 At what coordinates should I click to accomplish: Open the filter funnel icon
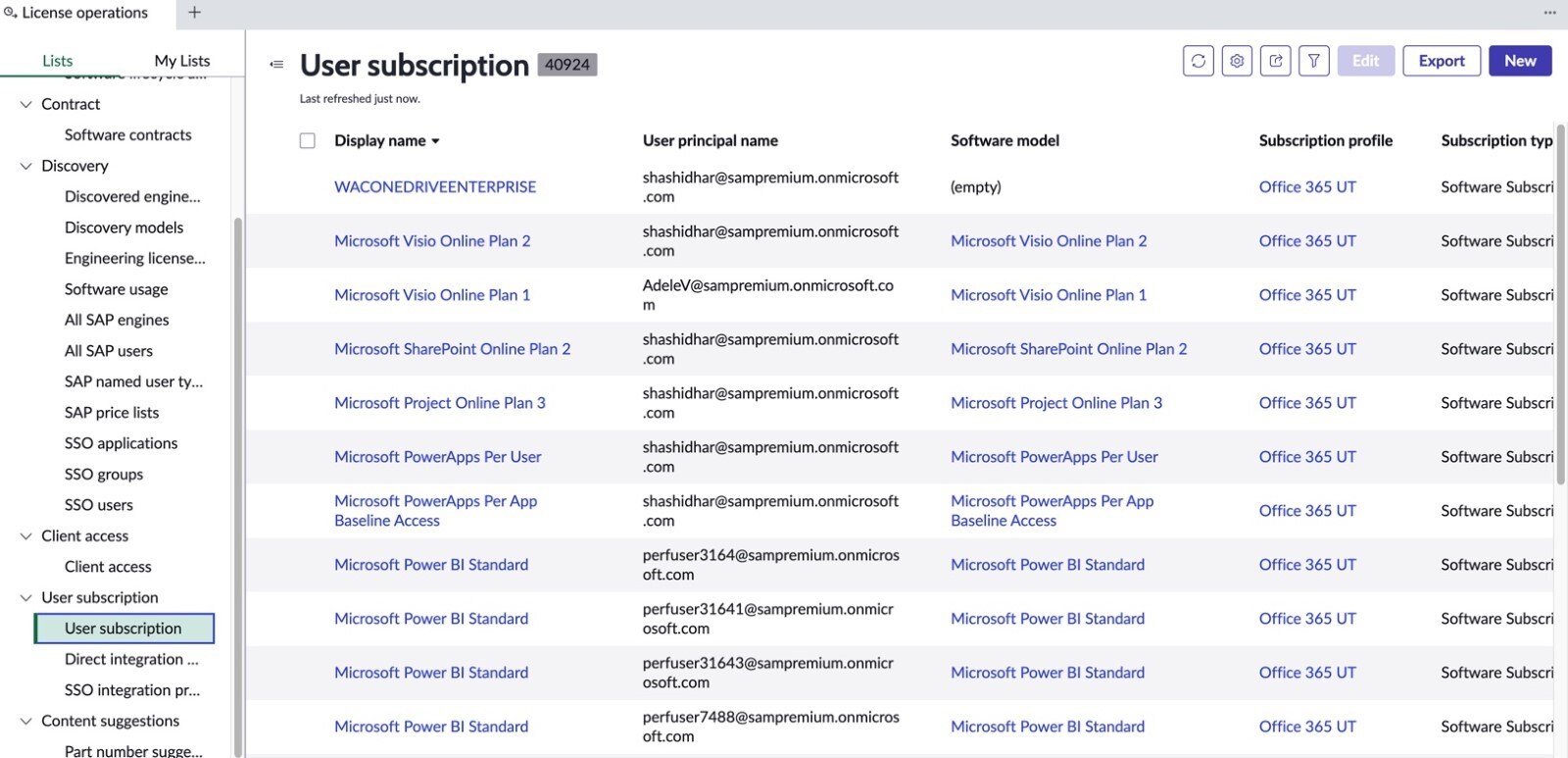tap(1313, 61)
